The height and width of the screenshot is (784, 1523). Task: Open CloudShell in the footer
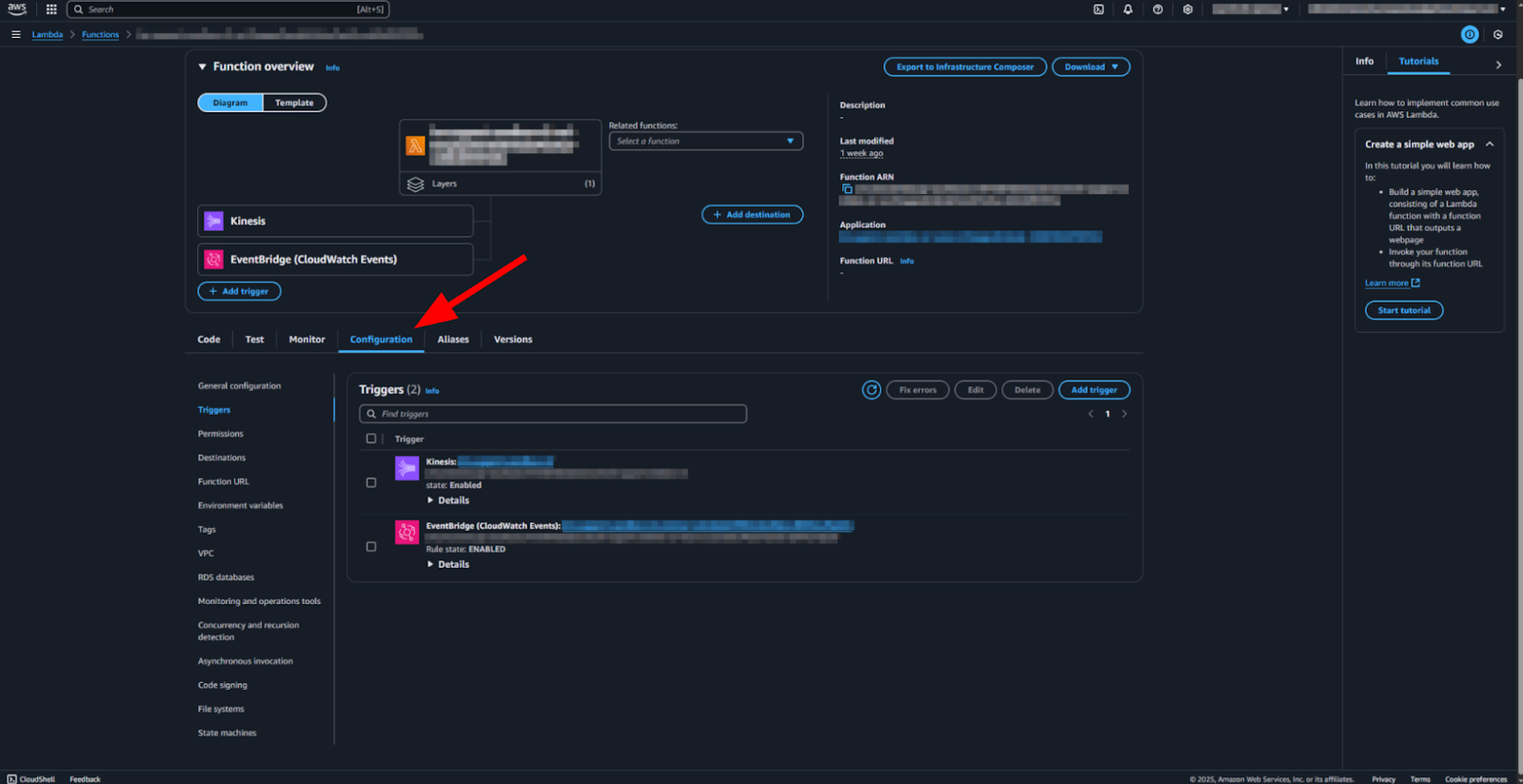tap(30, 778)
